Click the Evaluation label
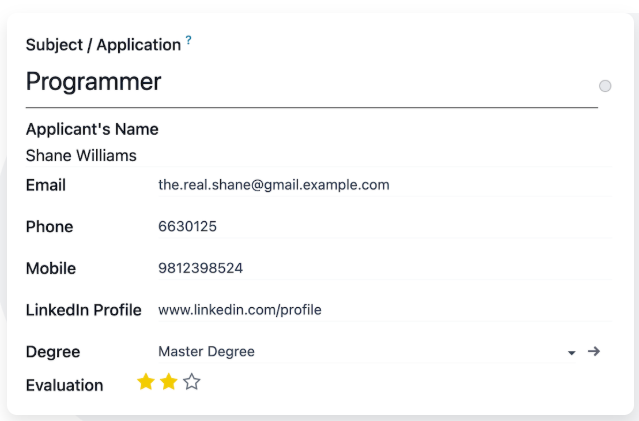The image size is (639, 421). pos(64,385)
